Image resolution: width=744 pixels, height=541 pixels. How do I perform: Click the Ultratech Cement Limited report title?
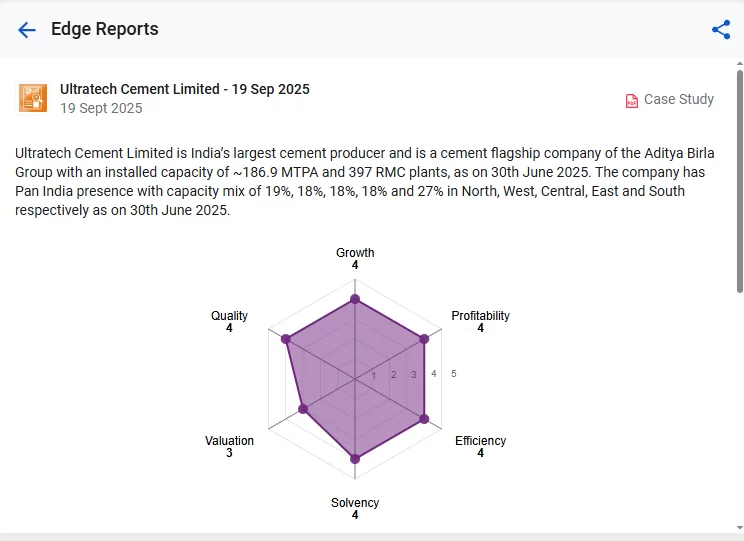[x=185, y=89]
